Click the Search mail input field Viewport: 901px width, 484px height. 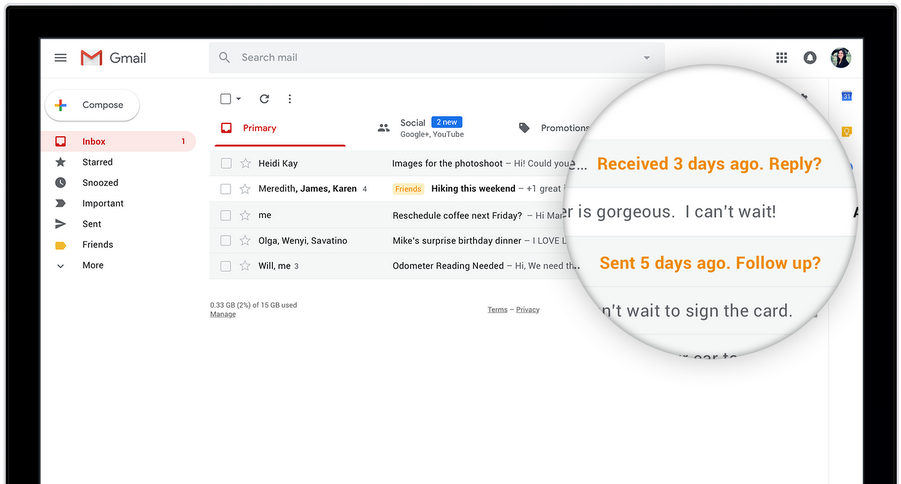tap(437, 57)
